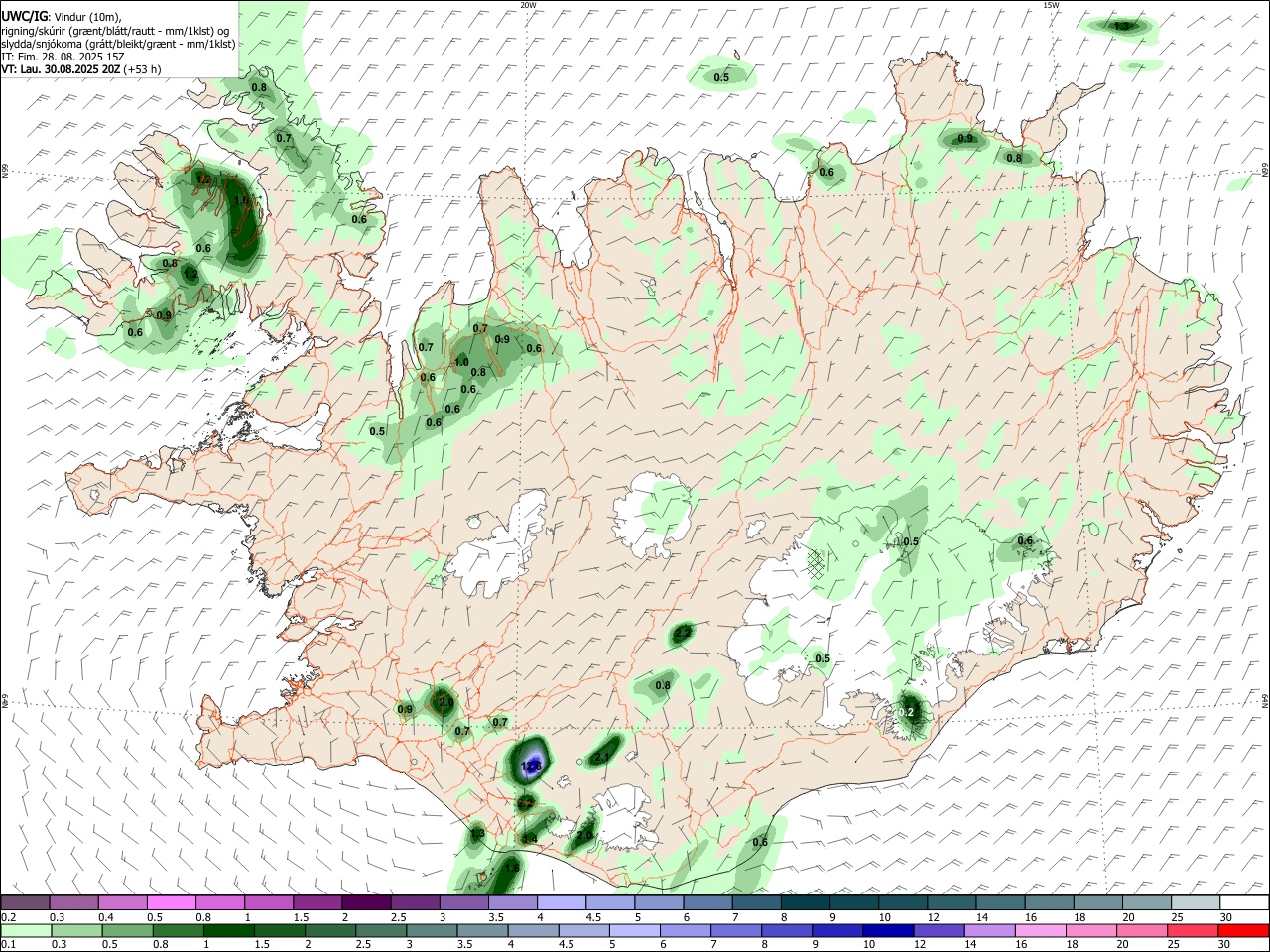Select the palest green 0.1–0.3 rain swatch

coord(26,930)
